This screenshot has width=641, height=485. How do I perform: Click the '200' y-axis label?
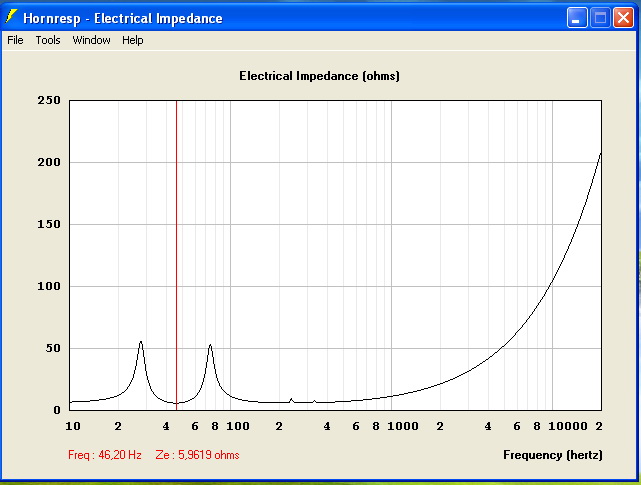click(49, 162)
